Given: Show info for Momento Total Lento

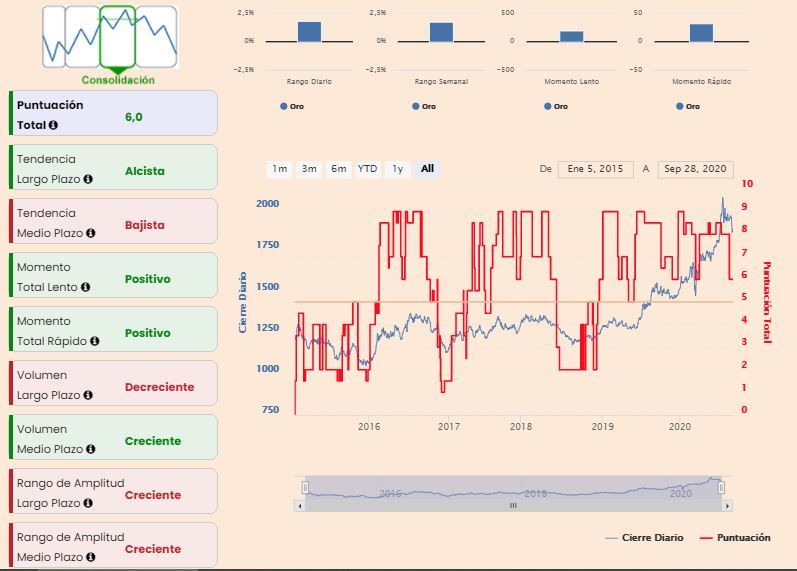Looking at the screenshot, I should pyautogui.click(x=85, y=287).
